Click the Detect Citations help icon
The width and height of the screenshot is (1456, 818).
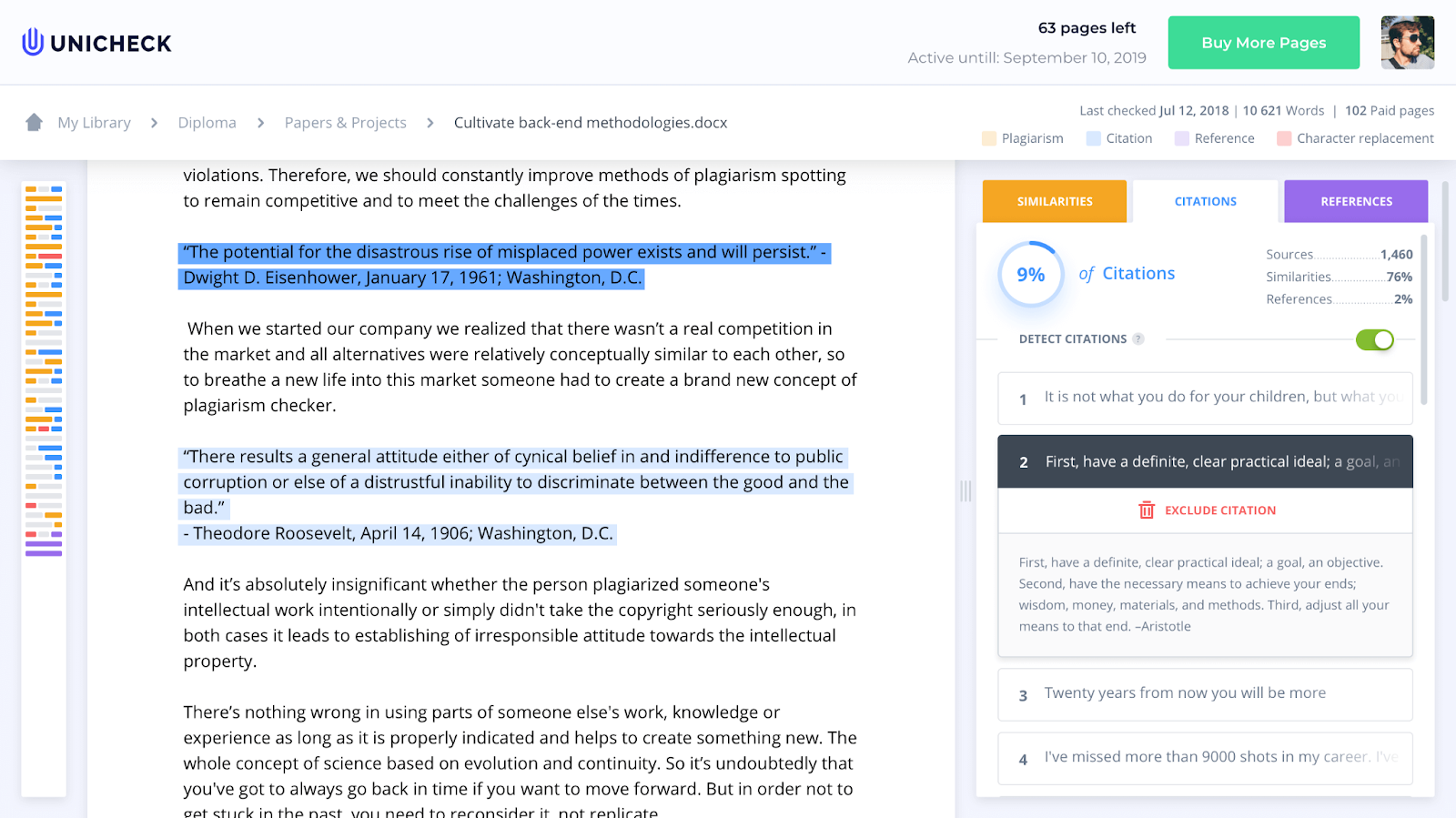coord(1138,338)
